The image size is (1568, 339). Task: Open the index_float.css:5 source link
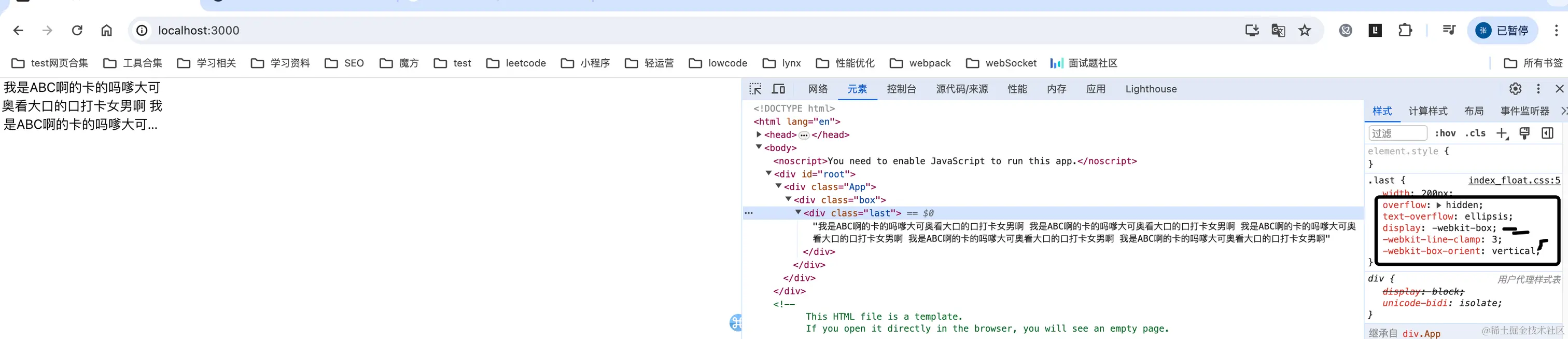(1514, 181)
